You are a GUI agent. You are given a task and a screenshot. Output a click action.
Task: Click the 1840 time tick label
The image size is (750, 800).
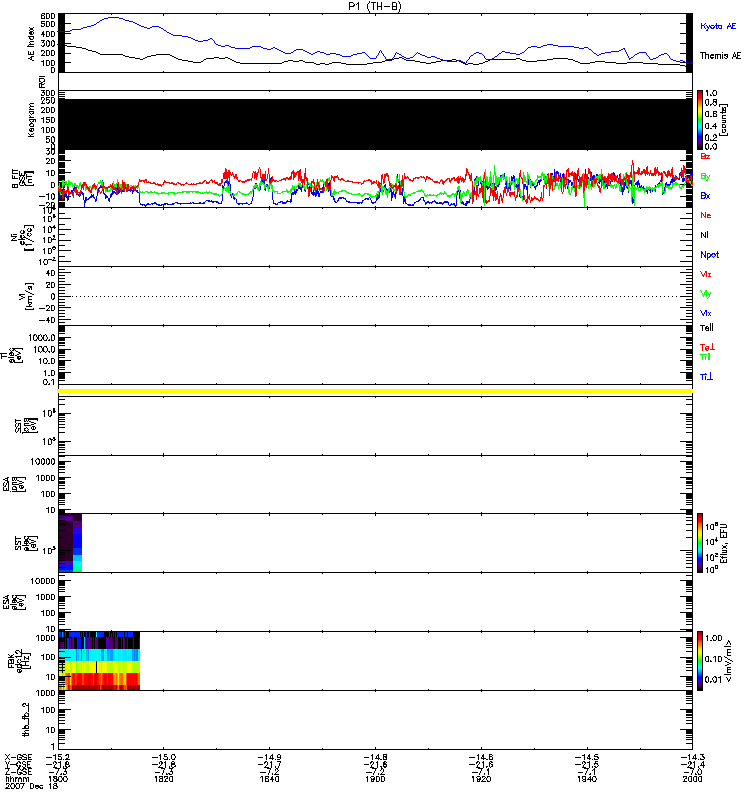(269, 779)
